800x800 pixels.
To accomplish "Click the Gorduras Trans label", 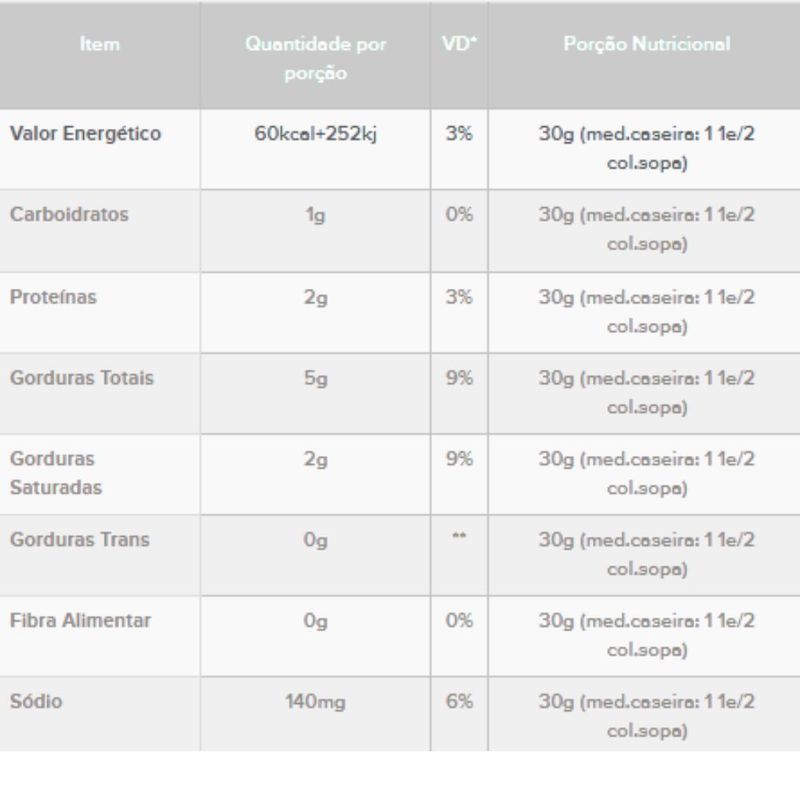I will [80, 540].
